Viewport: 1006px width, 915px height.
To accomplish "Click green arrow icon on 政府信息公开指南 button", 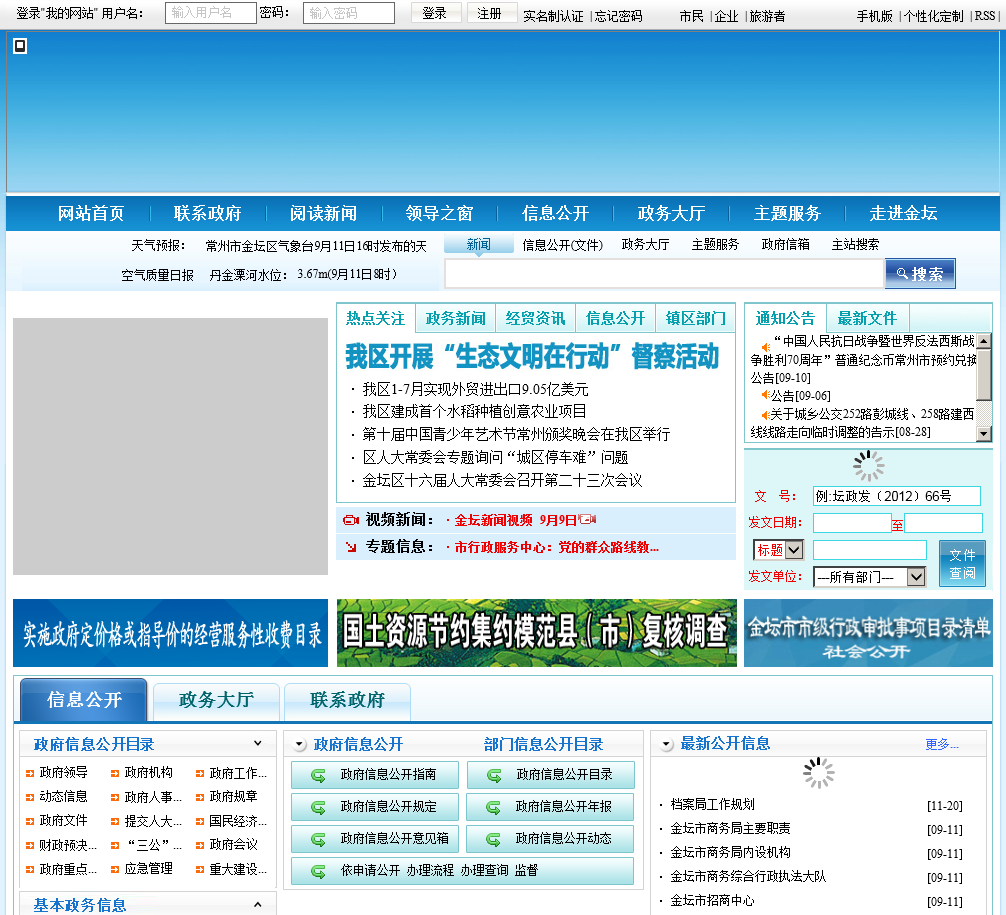I will tap(318, 775).
